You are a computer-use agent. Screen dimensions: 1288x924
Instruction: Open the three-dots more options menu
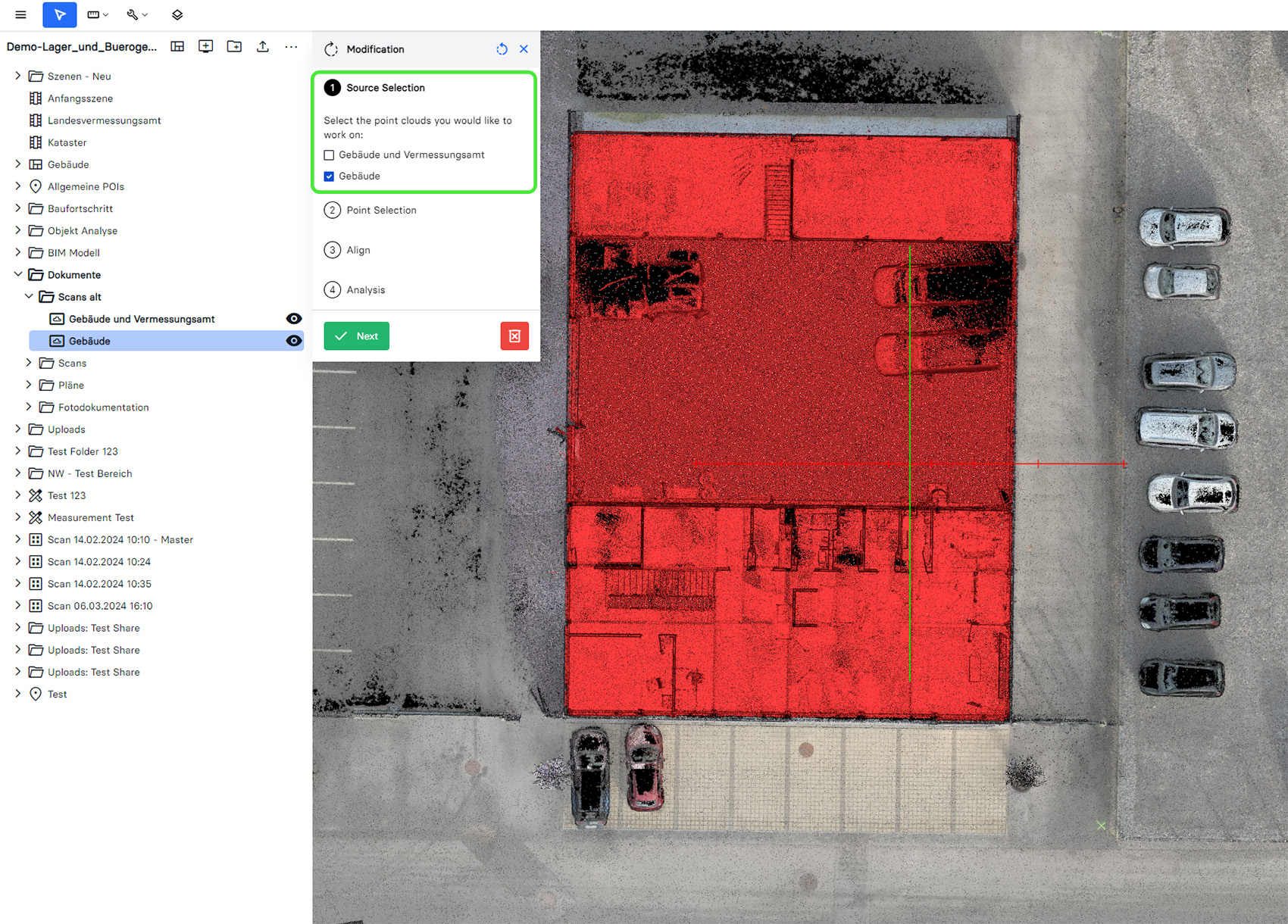click(x=291, y=47)
